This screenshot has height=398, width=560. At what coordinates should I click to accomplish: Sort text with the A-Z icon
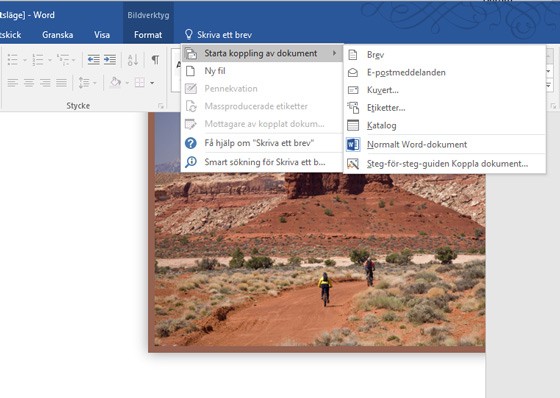point(133,60)
